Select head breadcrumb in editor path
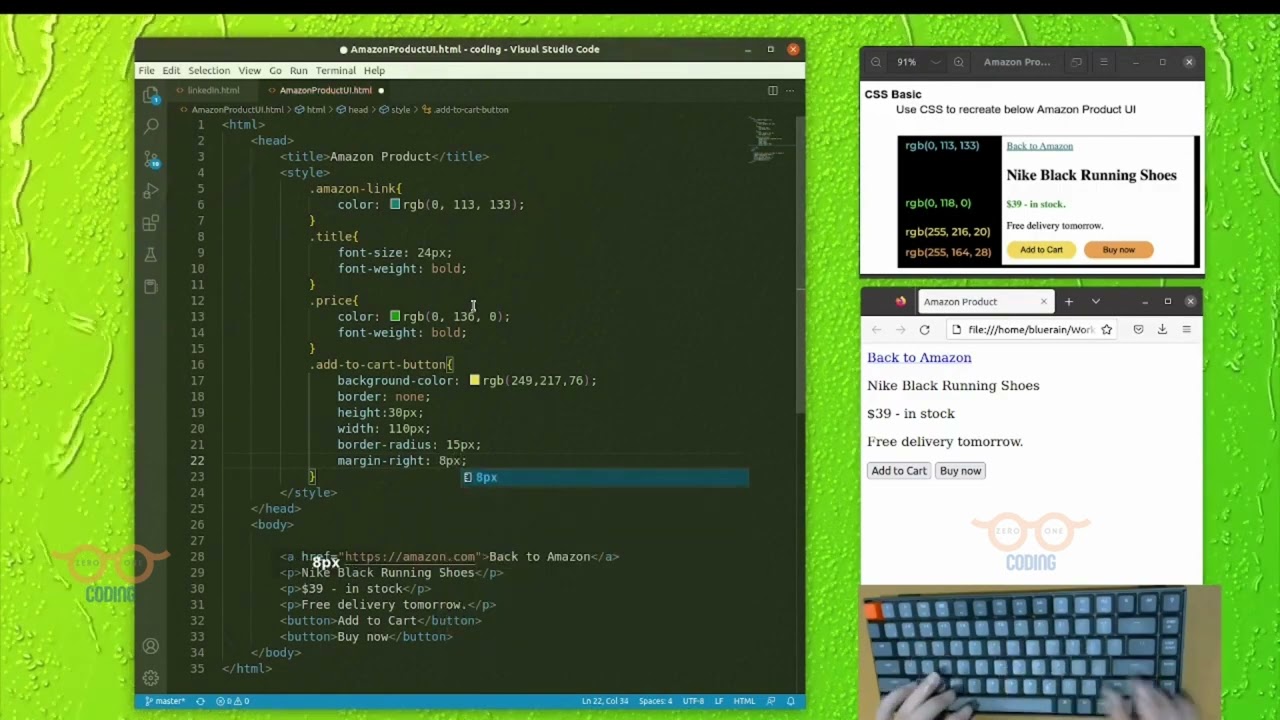1280x720 pixels. click(x=353, y=109)
